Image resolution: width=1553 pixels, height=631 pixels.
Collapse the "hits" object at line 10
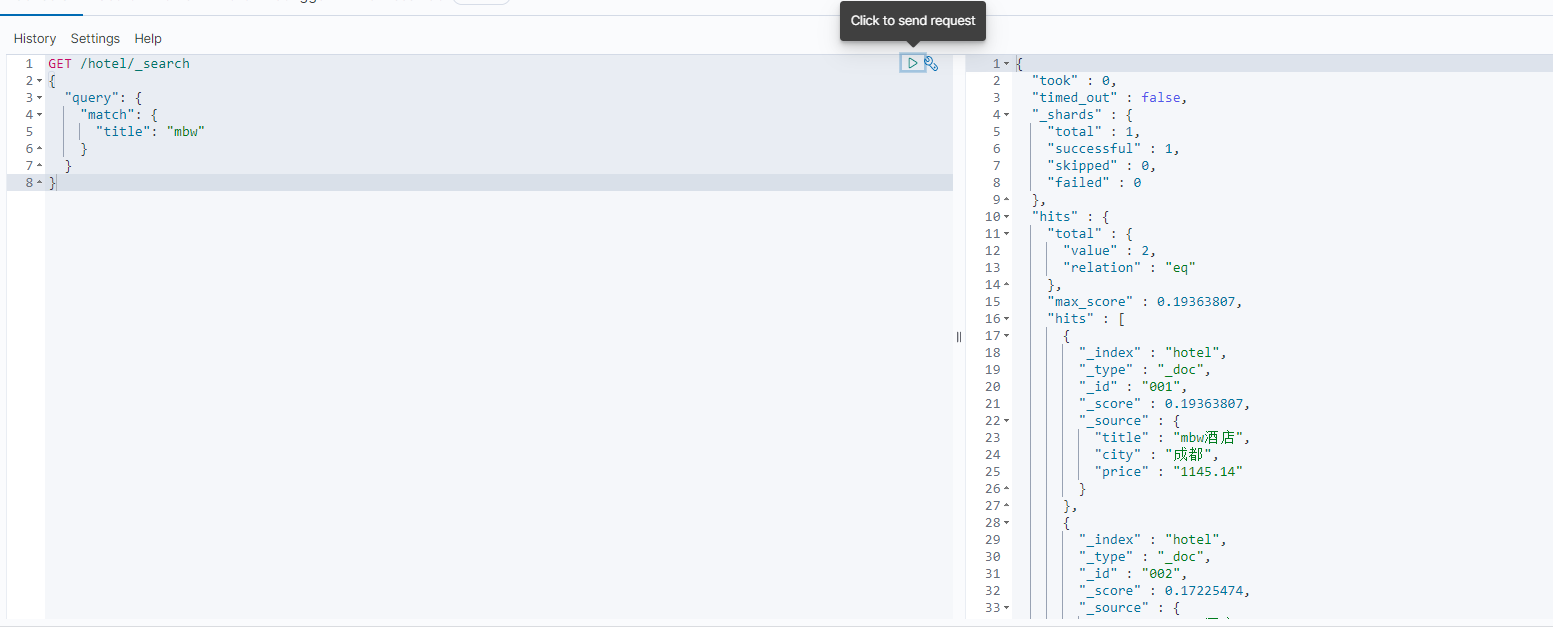tap(1007, 217)
